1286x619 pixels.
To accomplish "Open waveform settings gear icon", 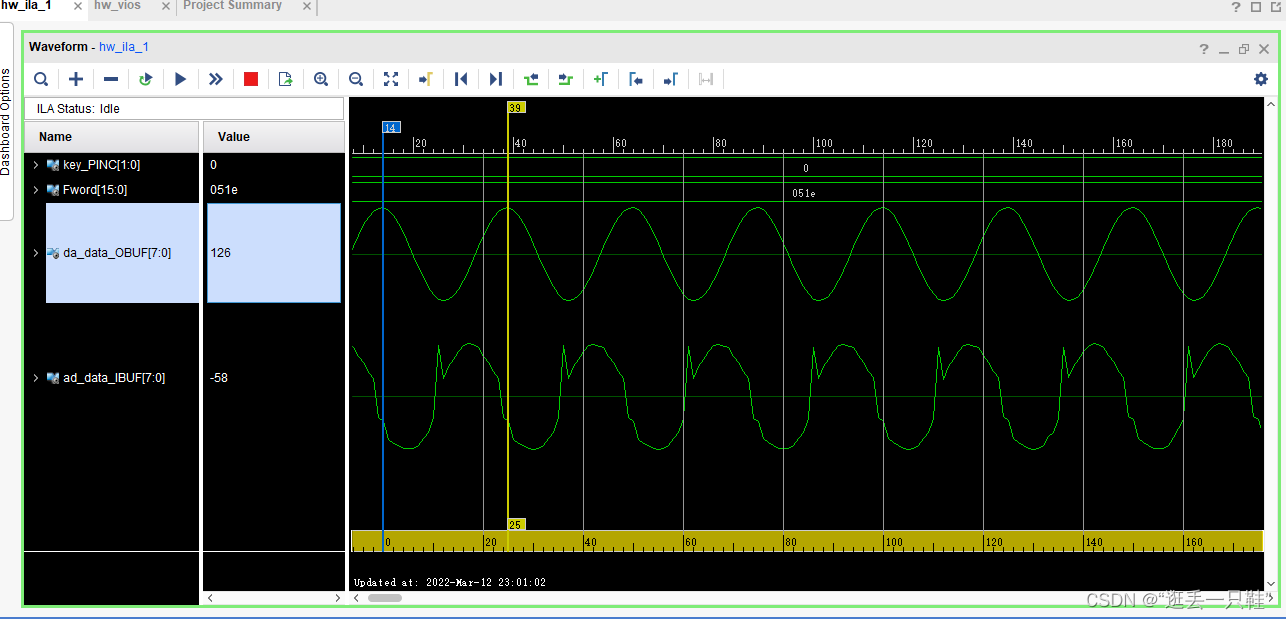I will click(1261, 79).
